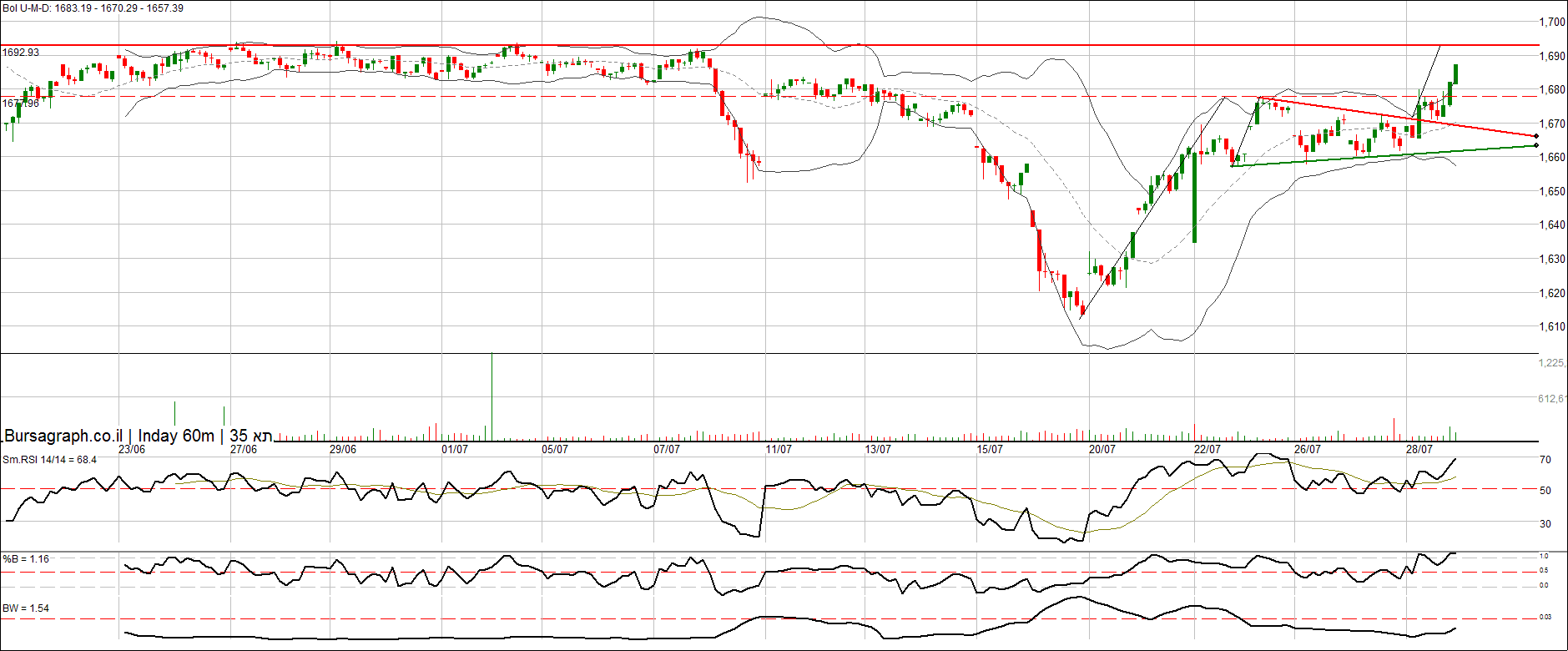Image resolution: width=1568 pixels, height=651 pixels.
Task: Click the 1,620 price axis label
Action: coord(1551,294)
